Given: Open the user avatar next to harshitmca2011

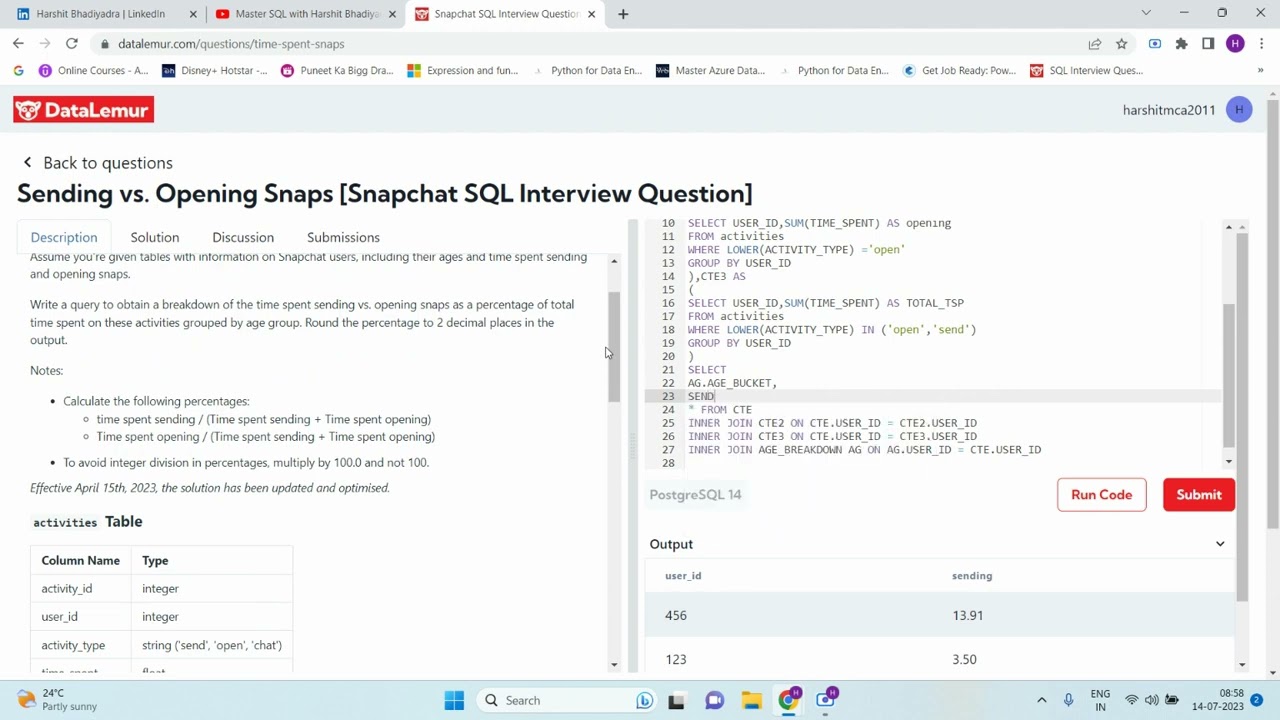Looking at the screenshot, I should point(1239,110).
